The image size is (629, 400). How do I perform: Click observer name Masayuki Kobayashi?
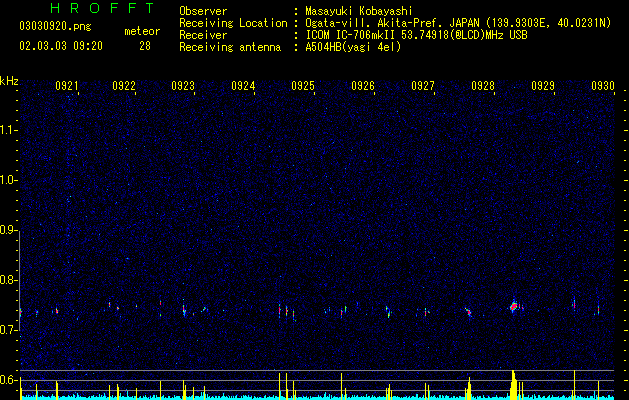359,11
